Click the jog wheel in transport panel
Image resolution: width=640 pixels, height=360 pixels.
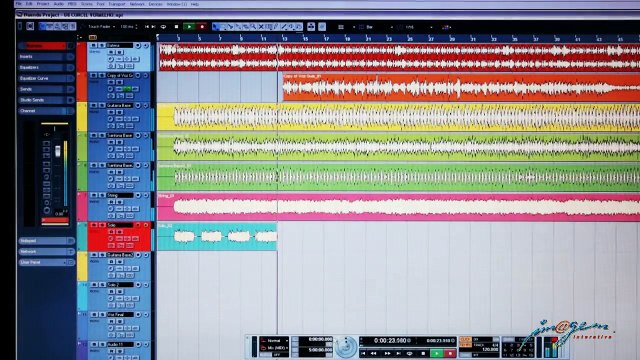[346, 346]
